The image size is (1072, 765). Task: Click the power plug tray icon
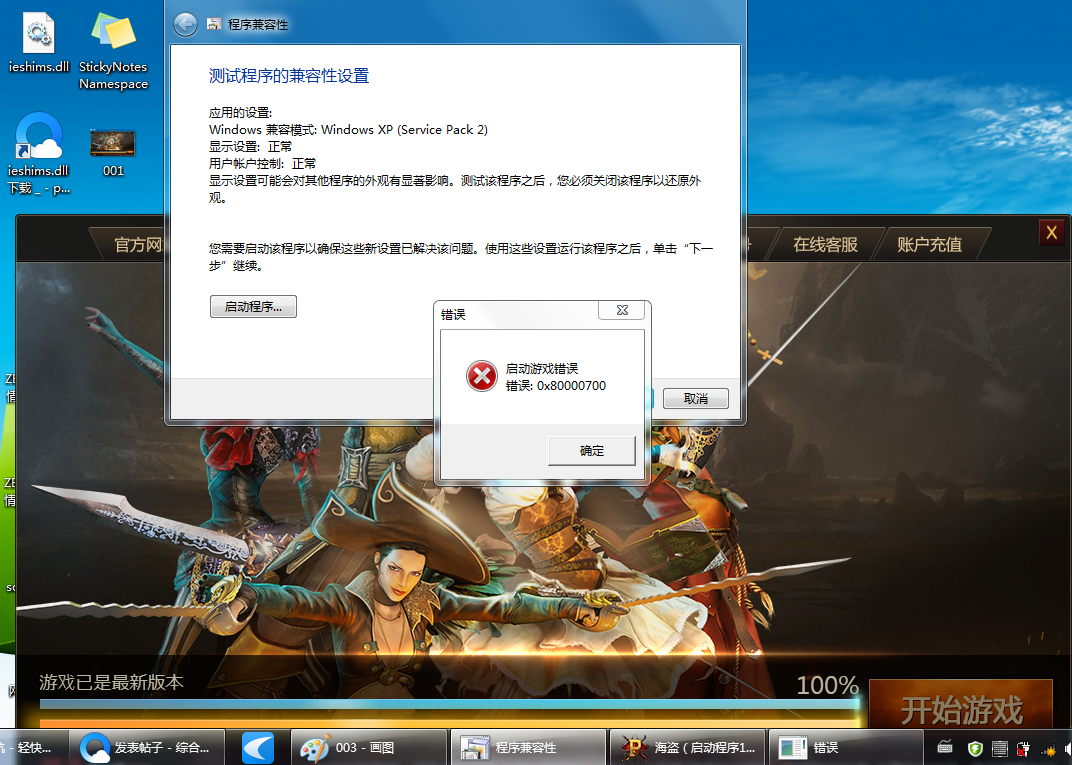[x=1023, y=749]
